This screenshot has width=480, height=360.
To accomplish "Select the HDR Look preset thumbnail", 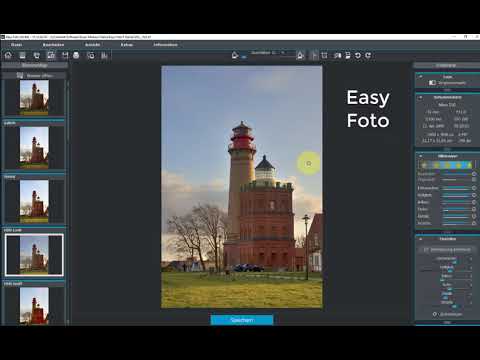I will coord(34,255).
